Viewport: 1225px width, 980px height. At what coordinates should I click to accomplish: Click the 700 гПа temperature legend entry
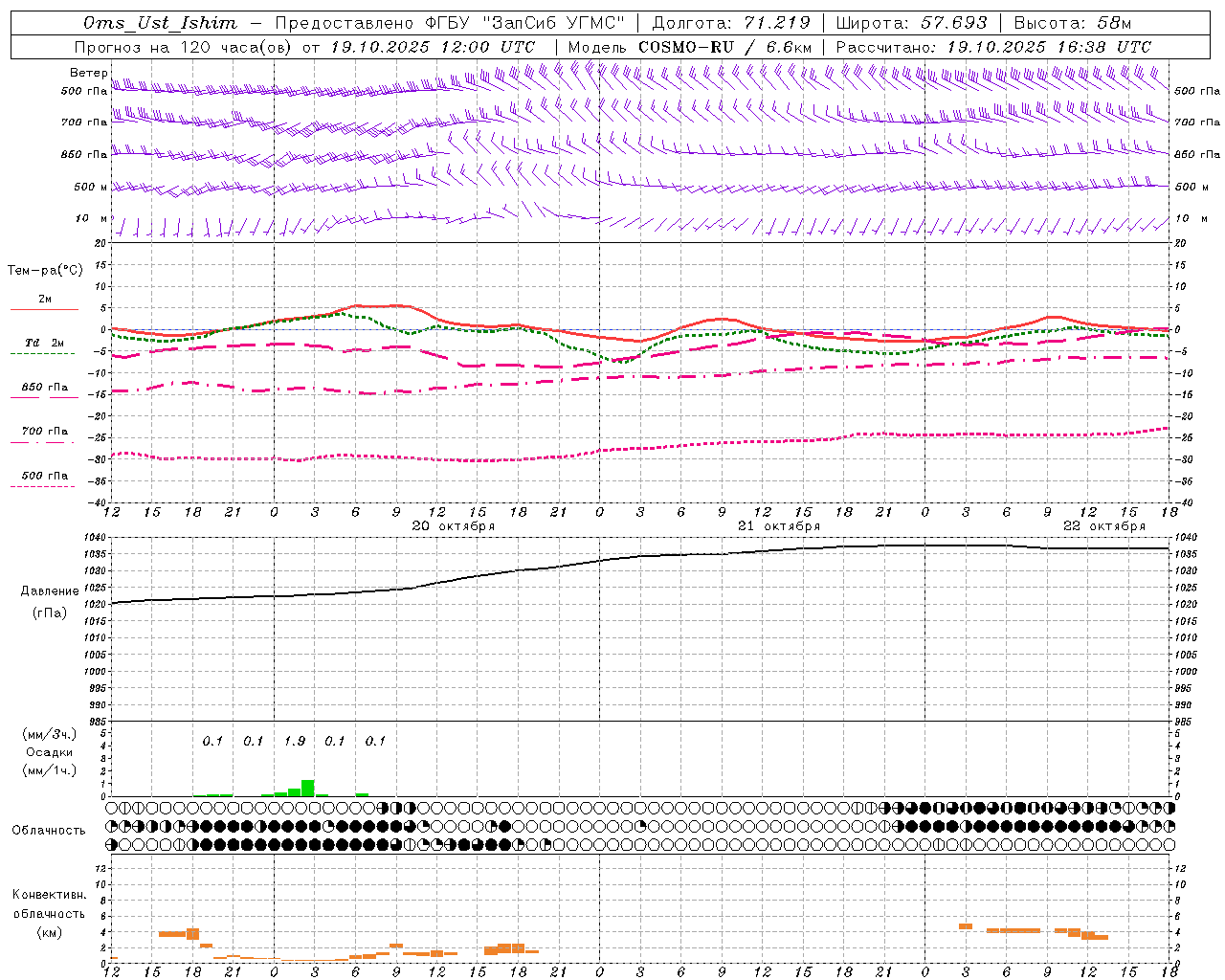coord(45,431)
